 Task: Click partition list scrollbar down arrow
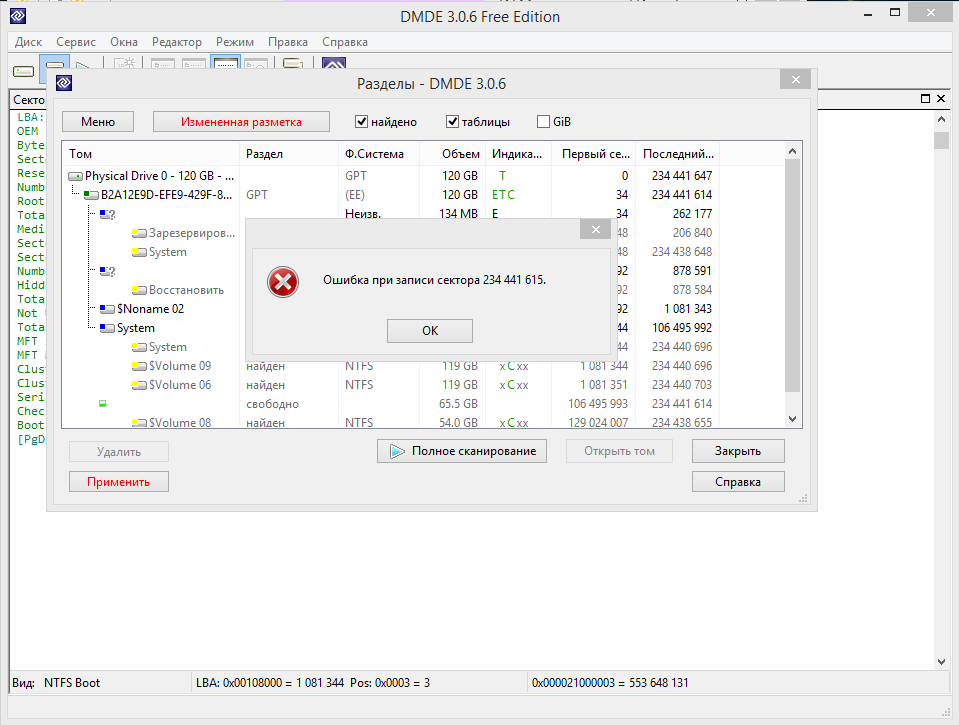click(x=793, y=419)
